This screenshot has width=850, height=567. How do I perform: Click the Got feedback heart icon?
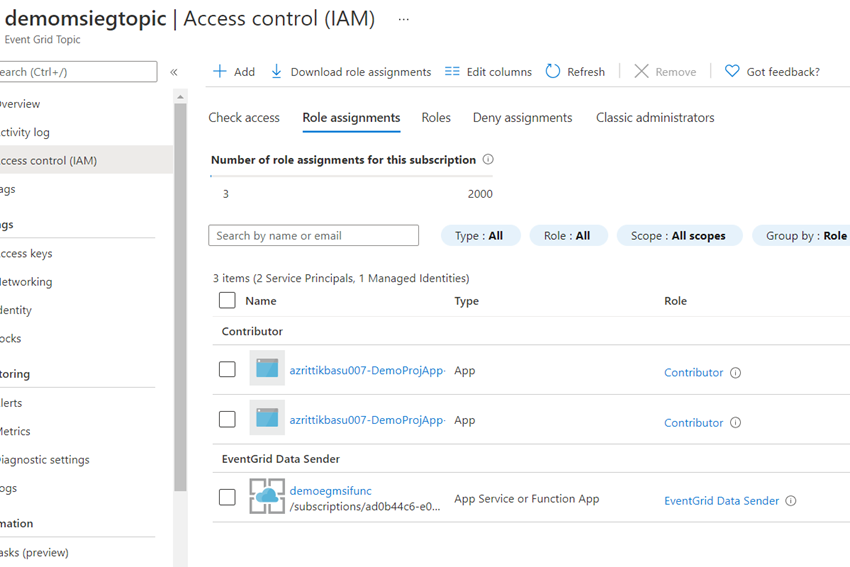(732, 72)
